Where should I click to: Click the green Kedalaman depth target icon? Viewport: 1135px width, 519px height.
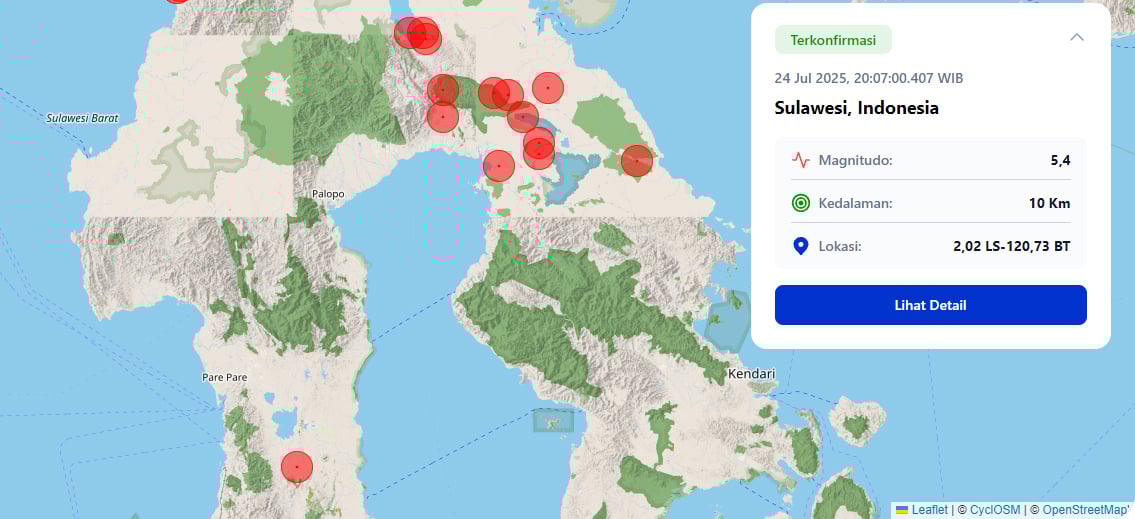(x=800, y=203)
